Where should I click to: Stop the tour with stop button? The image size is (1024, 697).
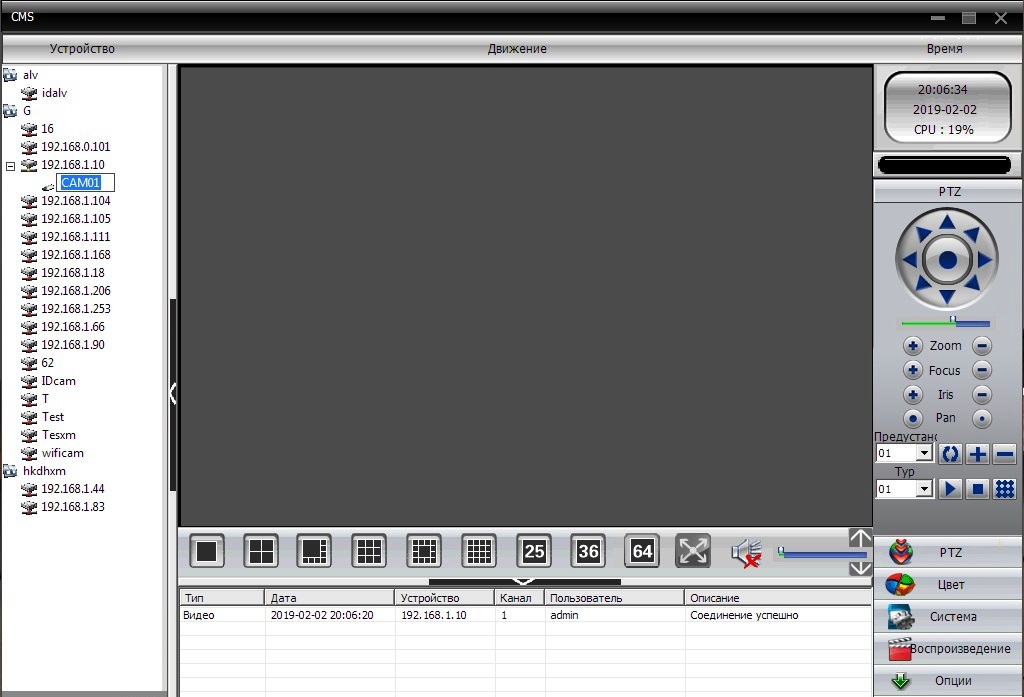coord(977,489)
